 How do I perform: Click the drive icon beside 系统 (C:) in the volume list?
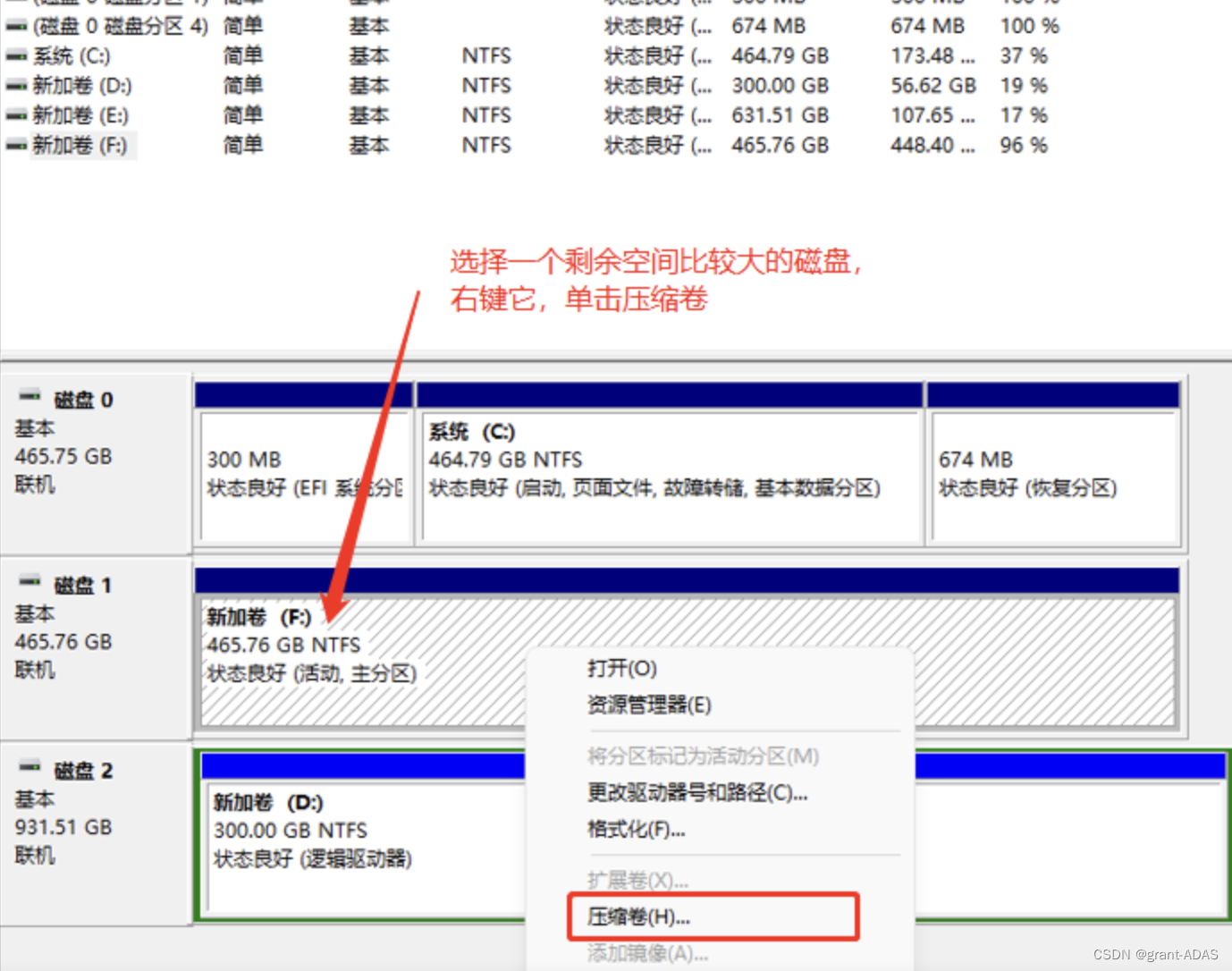point(16,56)
